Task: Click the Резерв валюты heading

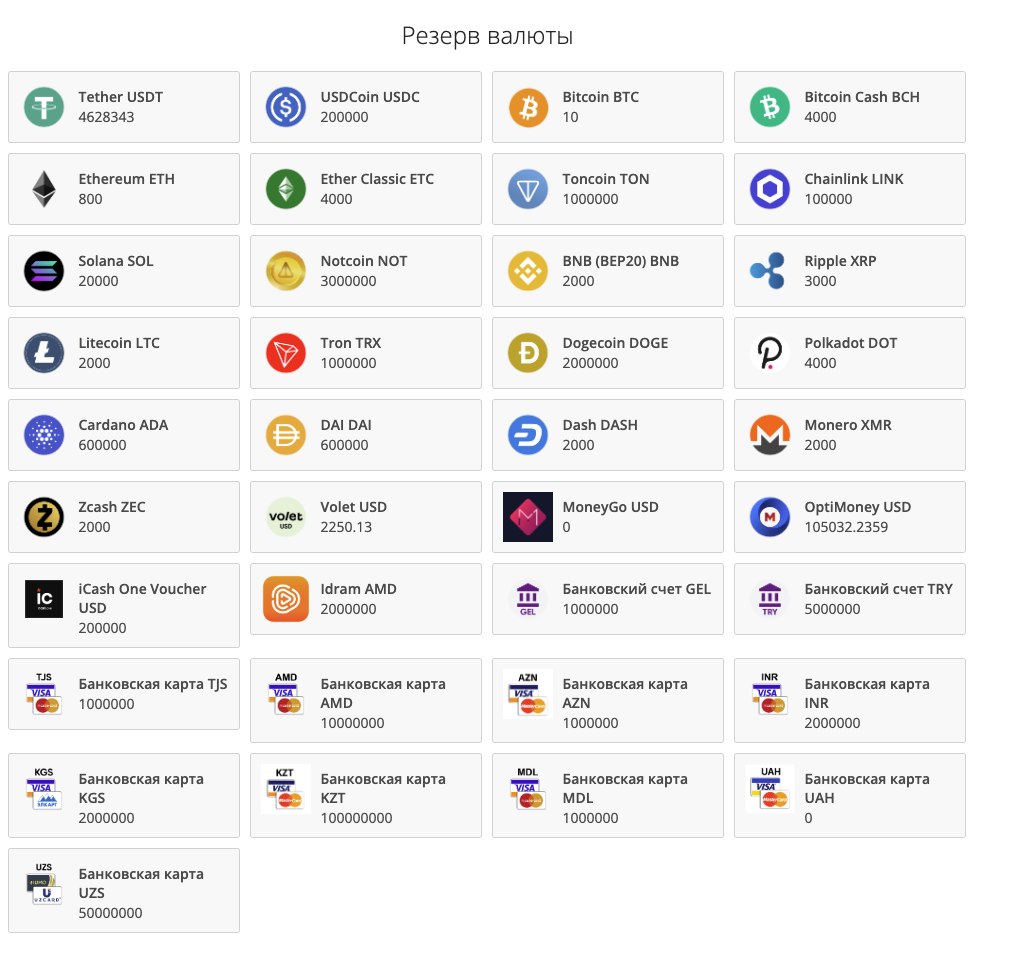Action: coord(487,36)
